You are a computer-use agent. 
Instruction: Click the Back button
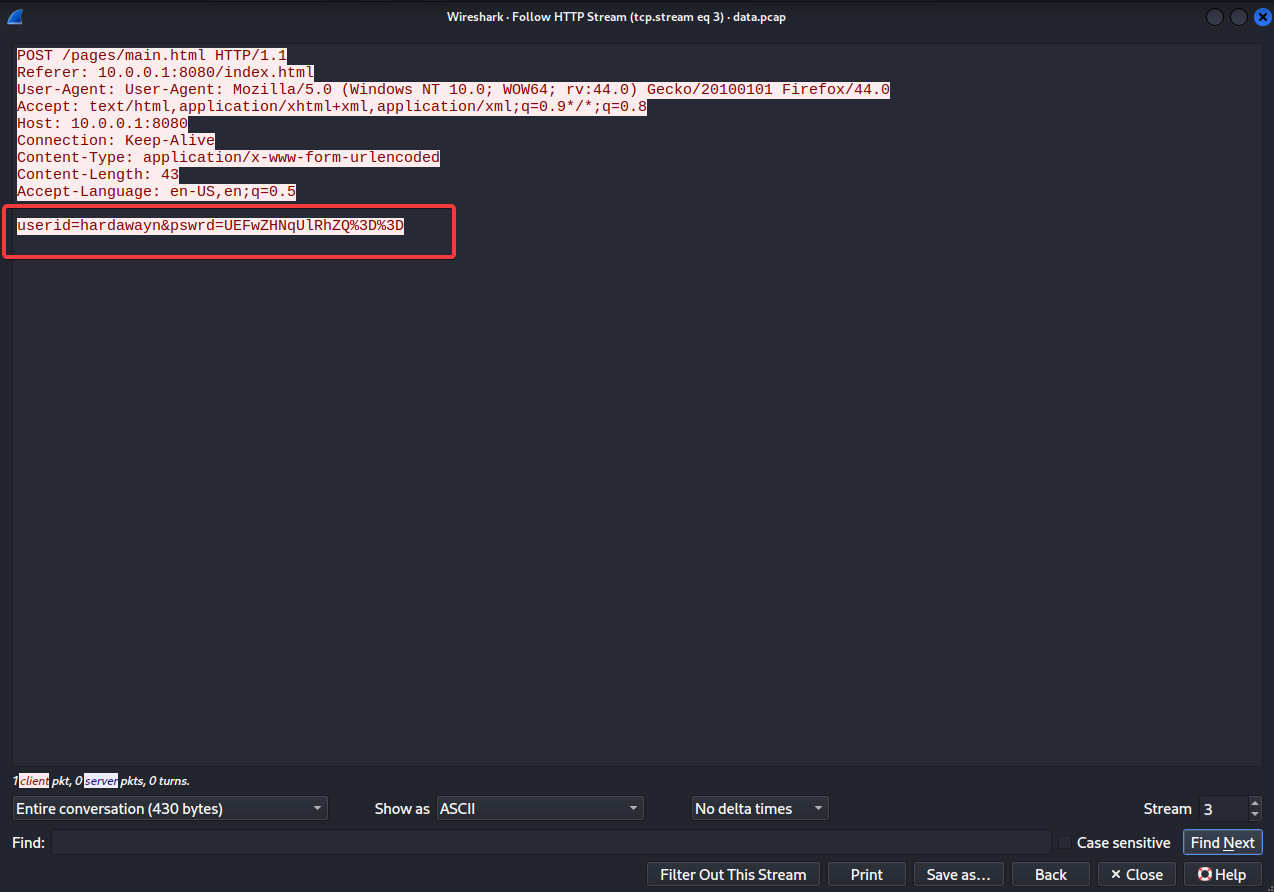1051,875
